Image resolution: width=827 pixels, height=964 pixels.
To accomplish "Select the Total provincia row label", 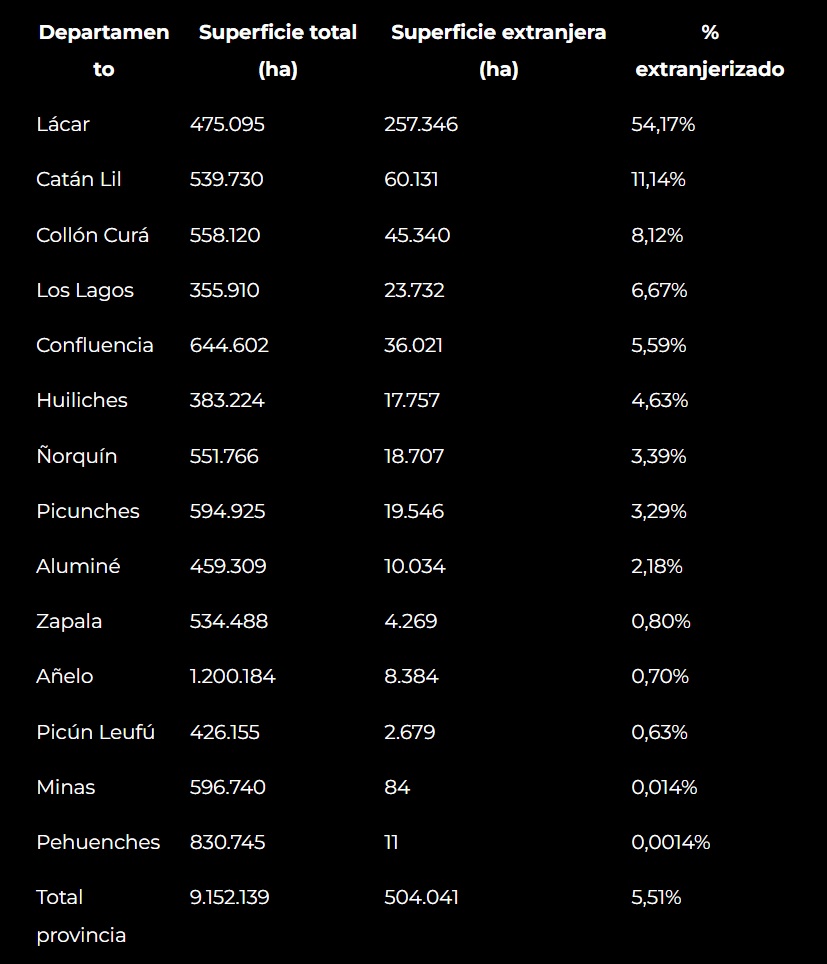I will [81, 916].
